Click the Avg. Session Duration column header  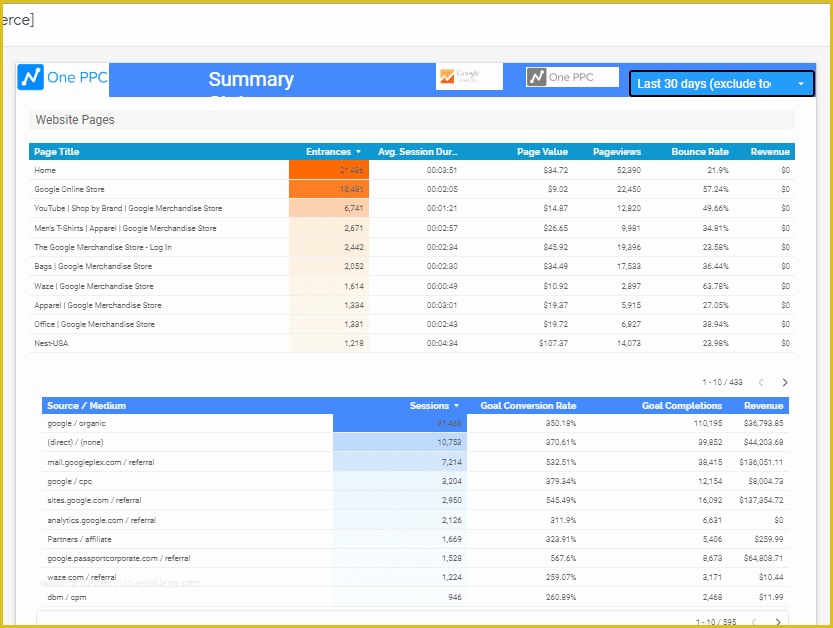(418, 152)
